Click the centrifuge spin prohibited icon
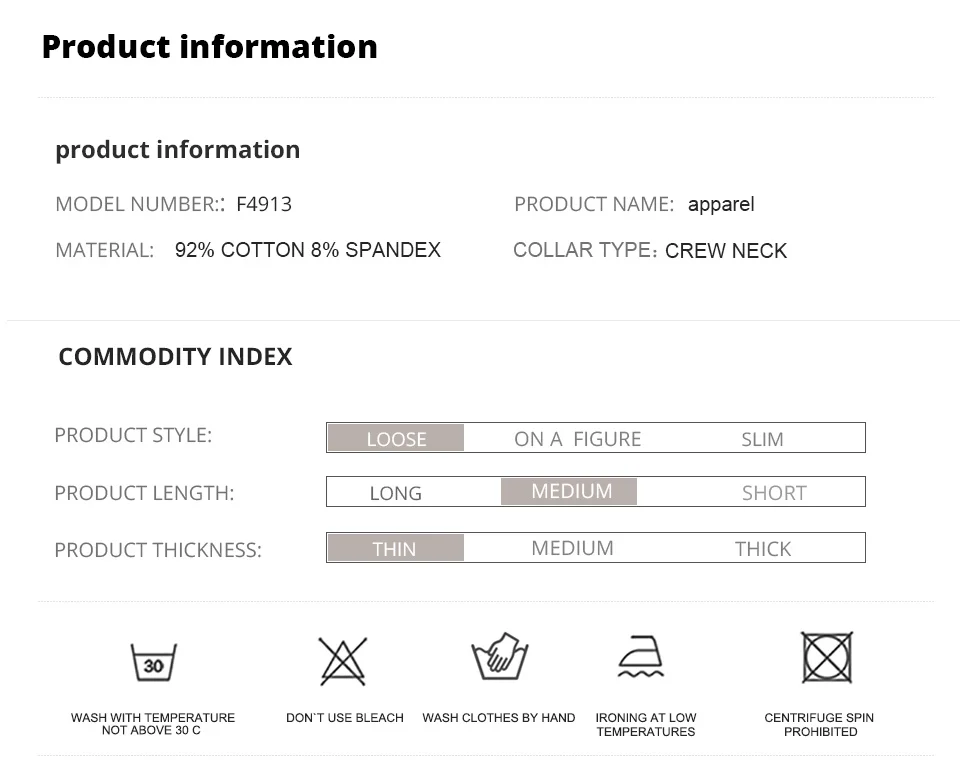The width and height of the screenshot is (960, 780). (x=827, y=658)
